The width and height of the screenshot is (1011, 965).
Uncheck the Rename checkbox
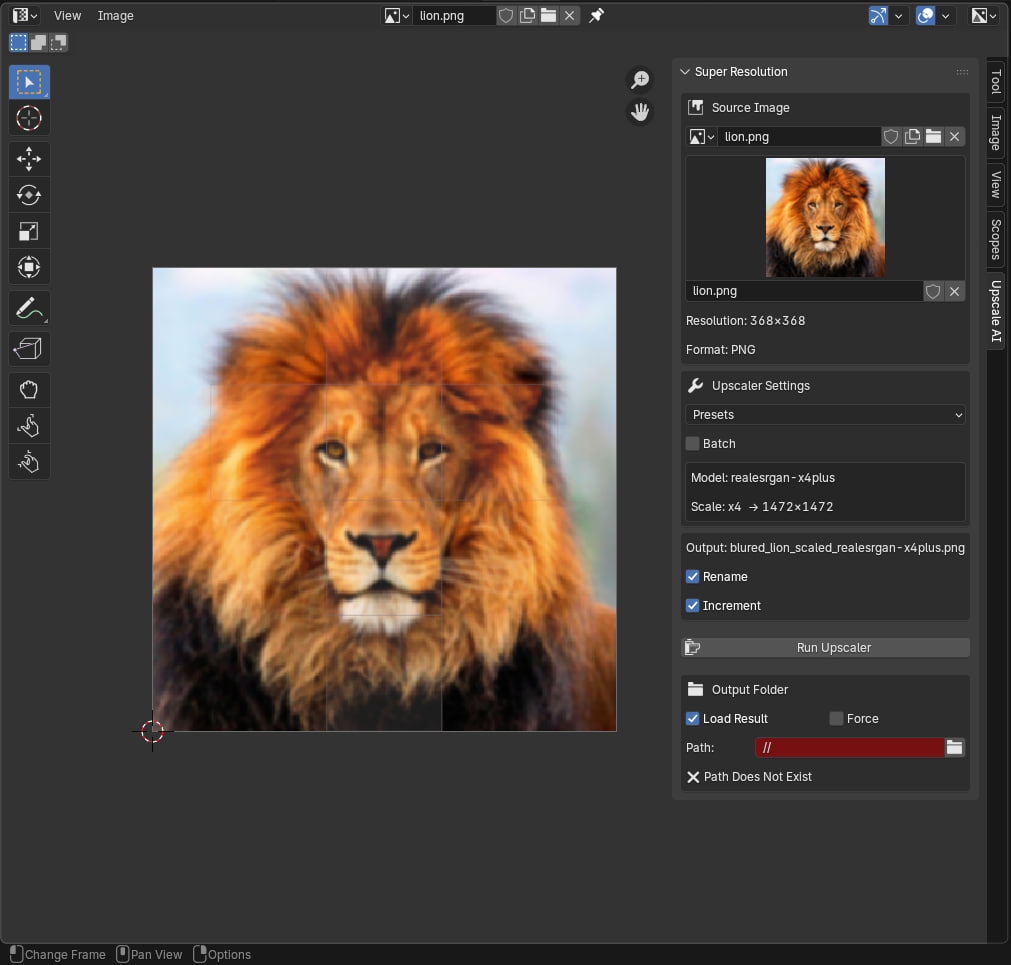[692, 576]
